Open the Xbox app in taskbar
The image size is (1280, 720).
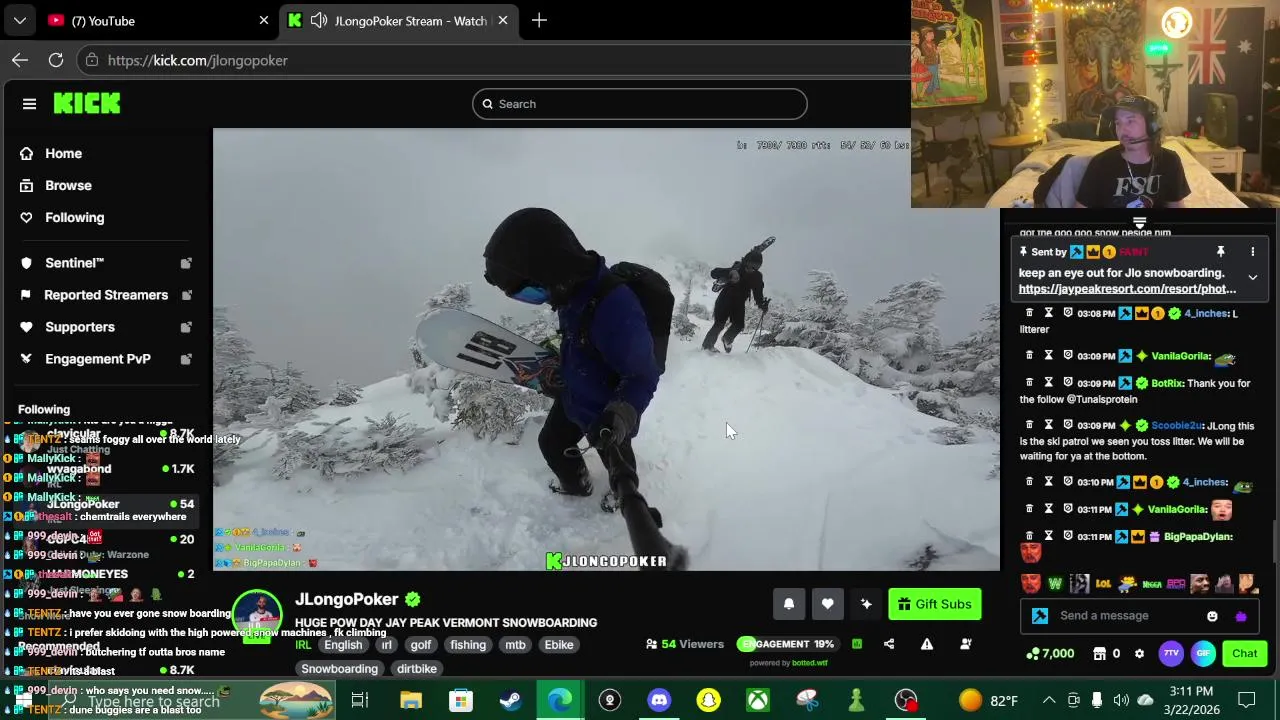758,700
